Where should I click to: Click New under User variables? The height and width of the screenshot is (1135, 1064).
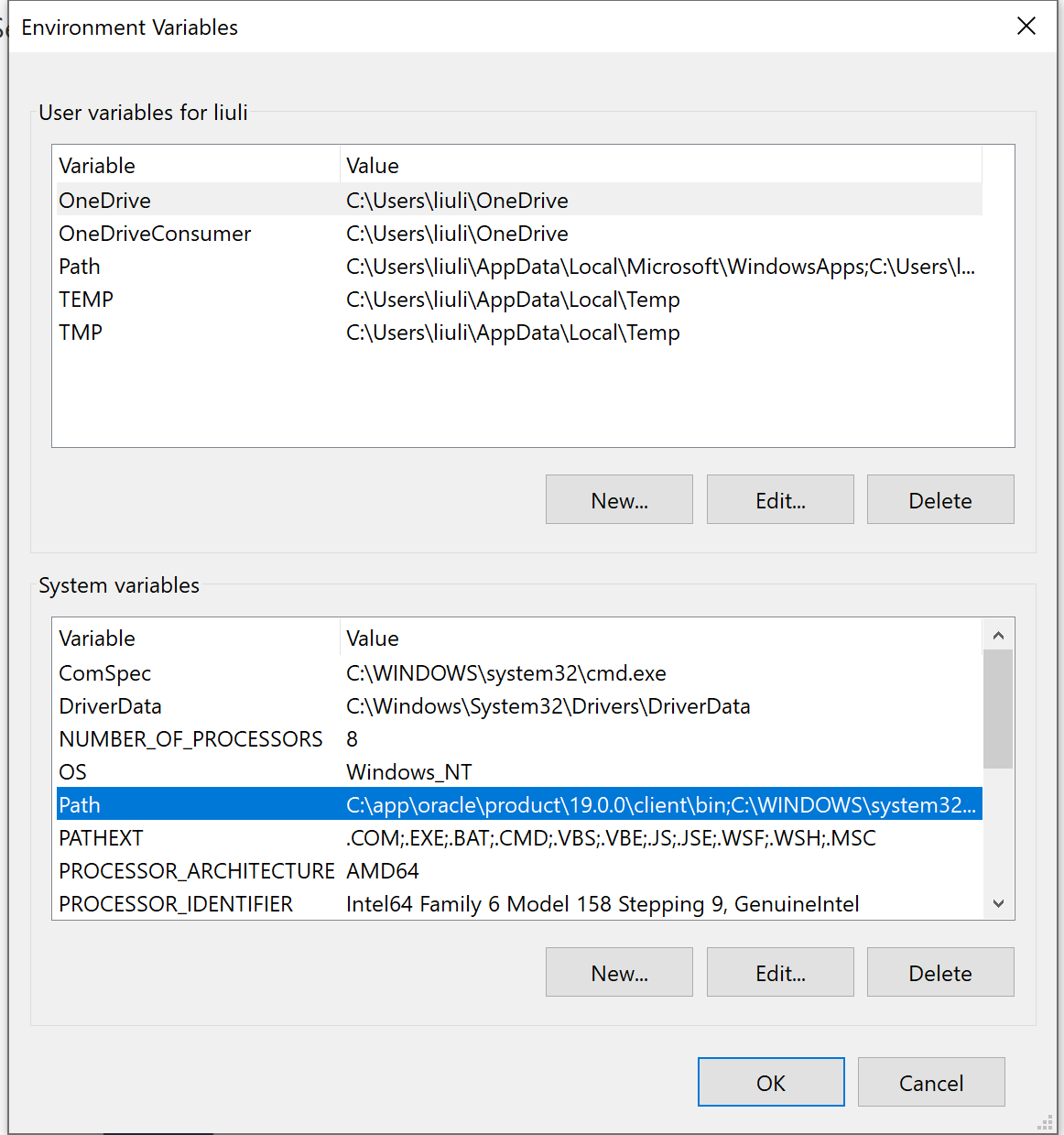pos(619,500)
